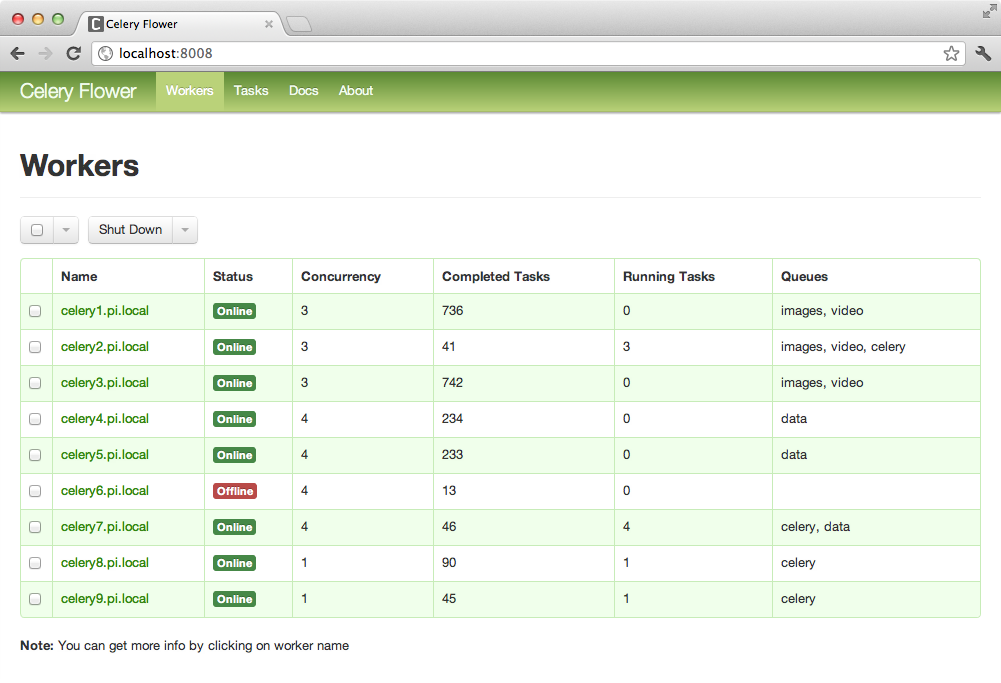
Task: Open the About navigation link
Action: (x=356, y=91)
